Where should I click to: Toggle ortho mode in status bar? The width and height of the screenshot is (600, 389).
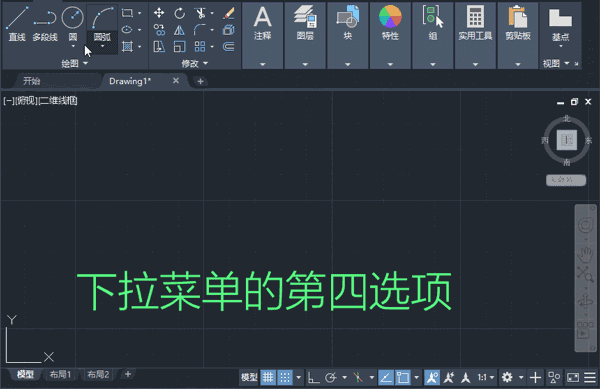pyautogui.click(x=313, y=378)
